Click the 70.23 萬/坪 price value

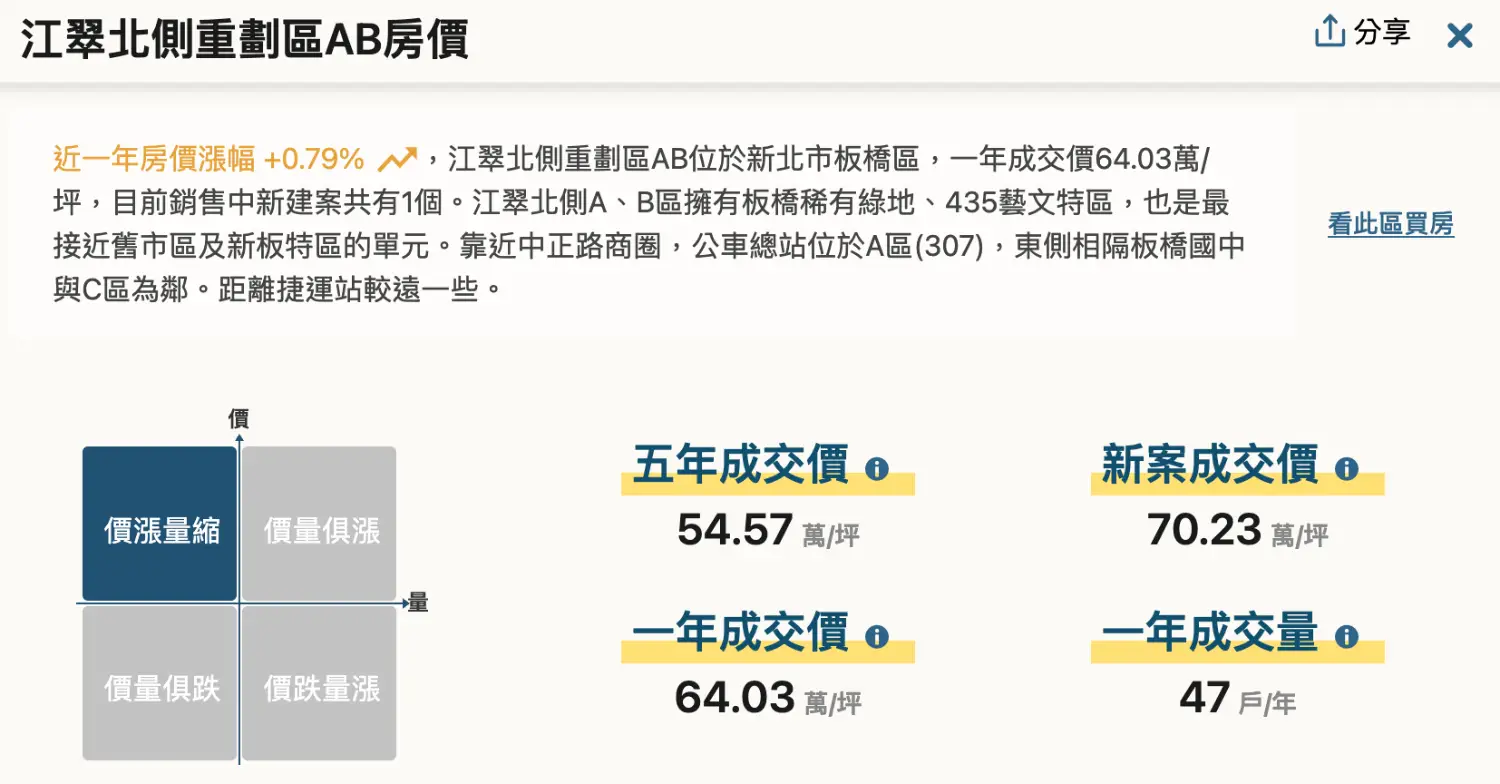click(x=1237, y=531)
